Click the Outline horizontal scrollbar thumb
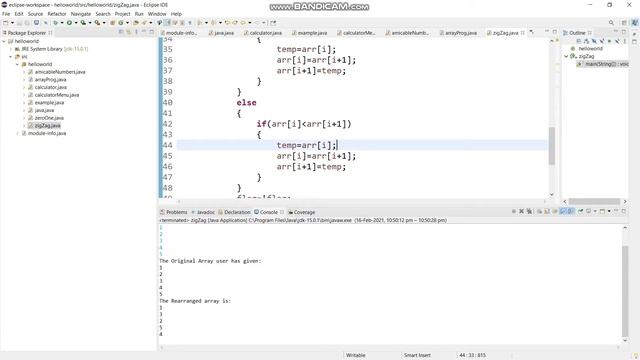Image resolution: width=640 pixels, height=360 pixels. coord(594,202)
